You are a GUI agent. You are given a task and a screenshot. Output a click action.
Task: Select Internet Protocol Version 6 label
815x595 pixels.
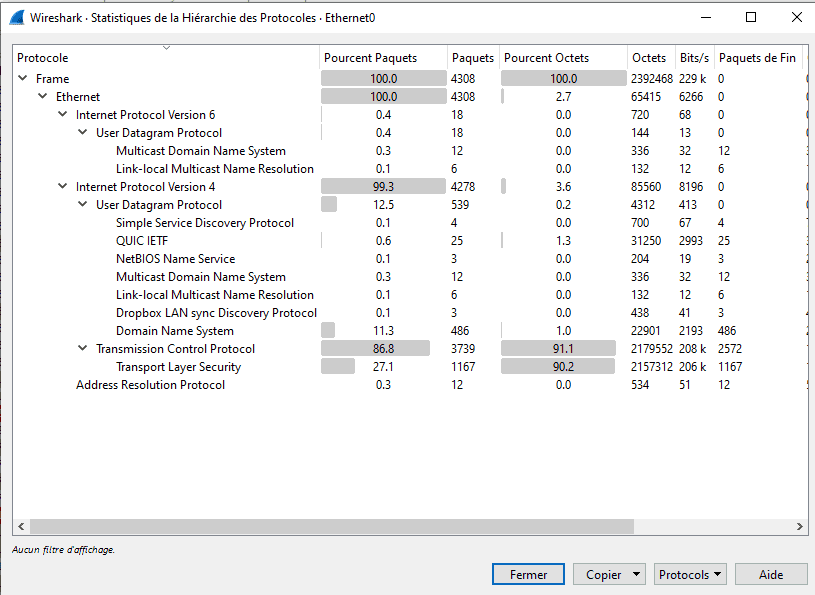(146, 114)
